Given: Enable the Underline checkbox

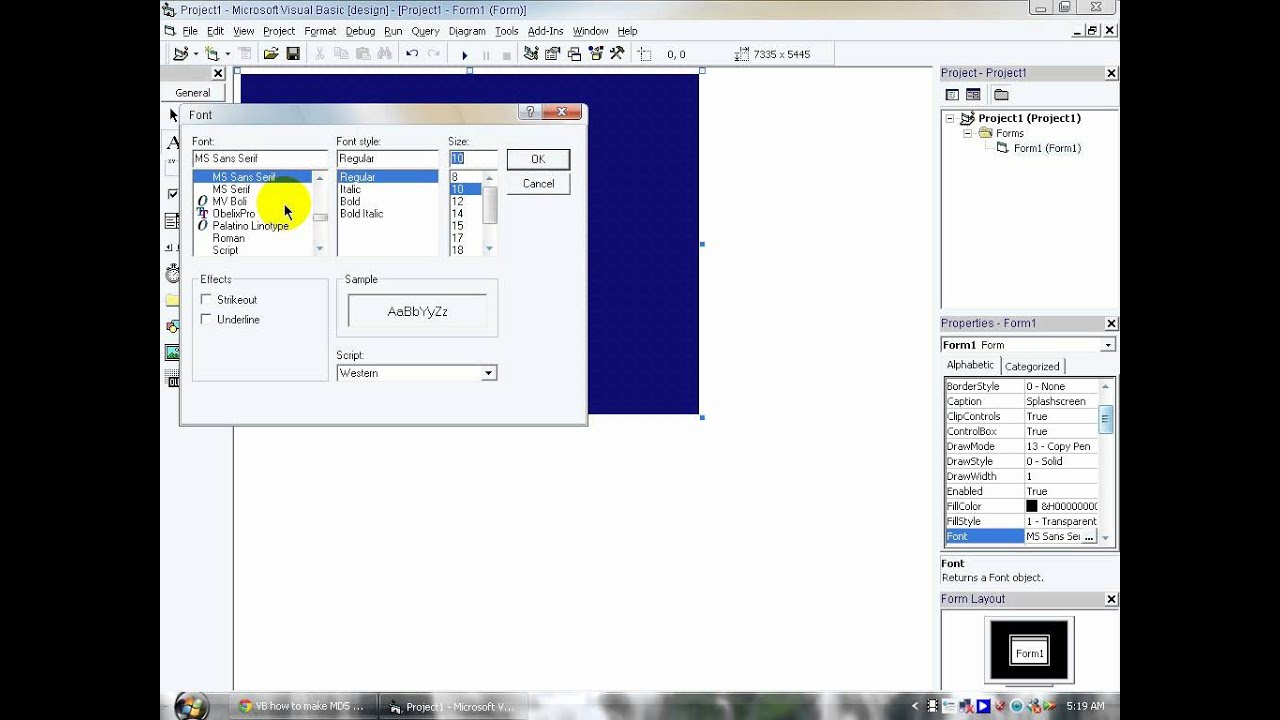Looking at the screenshot, I should point(206,319).
